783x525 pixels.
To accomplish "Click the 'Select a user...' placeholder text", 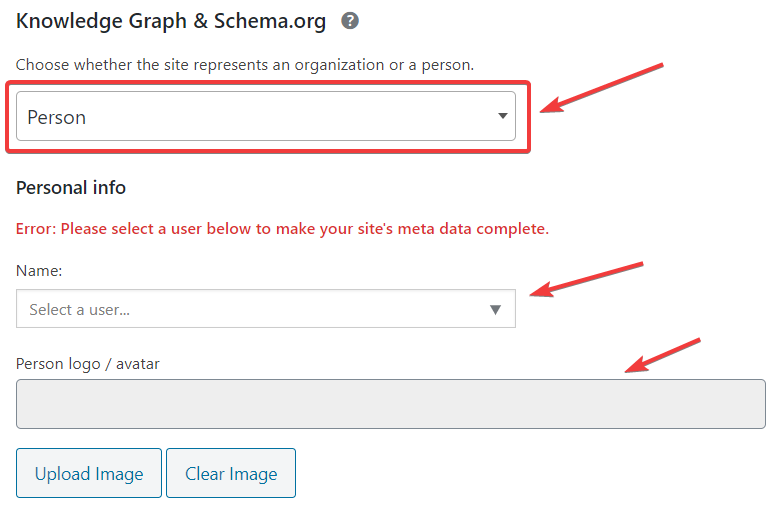I will coord(80,310).
